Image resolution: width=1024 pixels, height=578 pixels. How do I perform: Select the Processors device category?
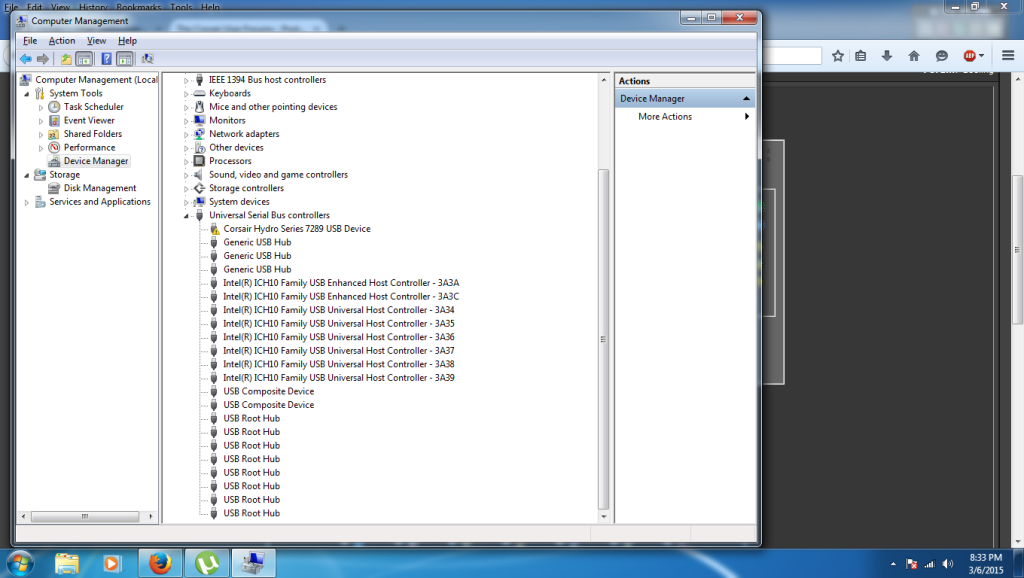tap(230, 161)
